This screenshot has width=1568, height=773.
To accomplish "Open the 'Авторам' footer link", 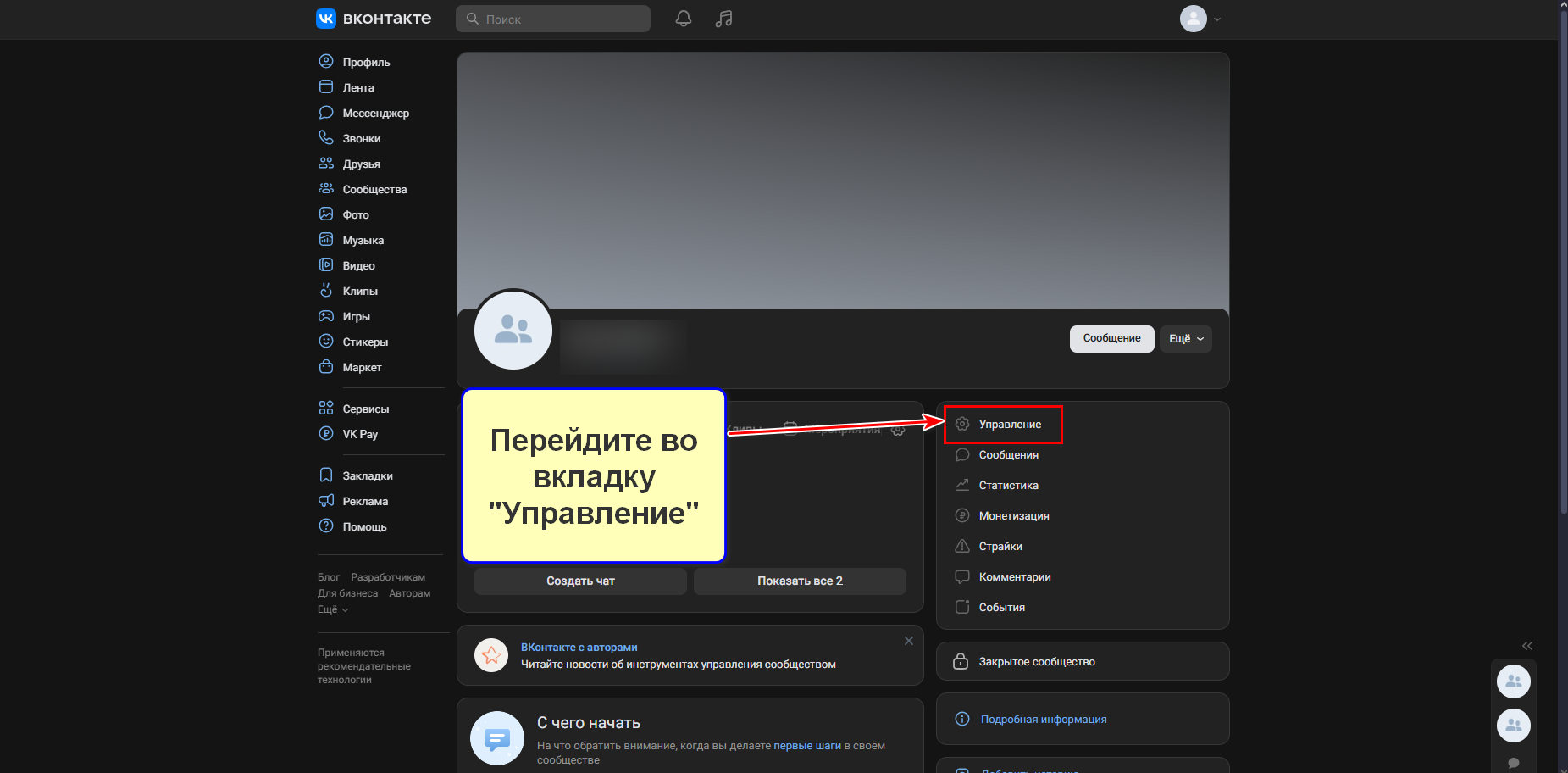I will pos(410,593).
